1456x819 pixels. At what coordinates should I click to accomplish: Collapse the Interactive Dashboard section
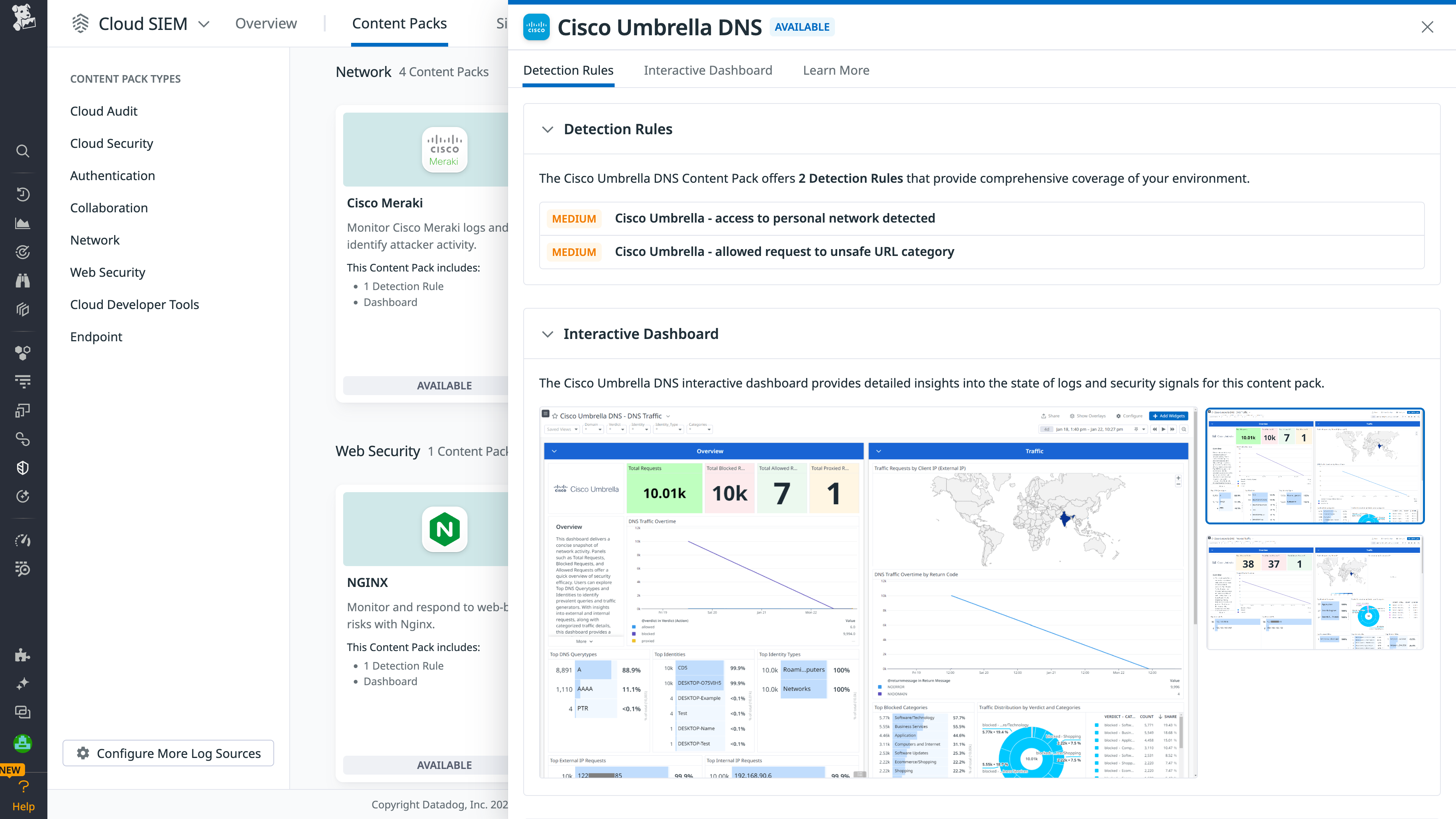coord(547,334)
